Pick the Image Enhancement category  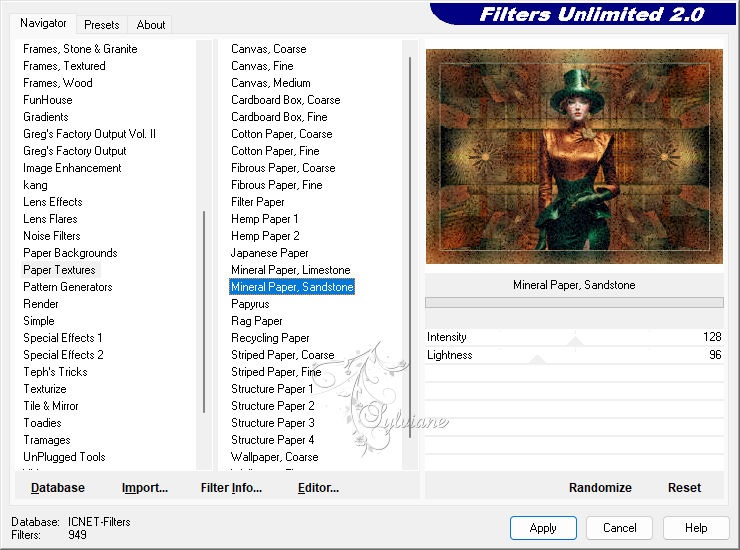click(x=72, y=168)
